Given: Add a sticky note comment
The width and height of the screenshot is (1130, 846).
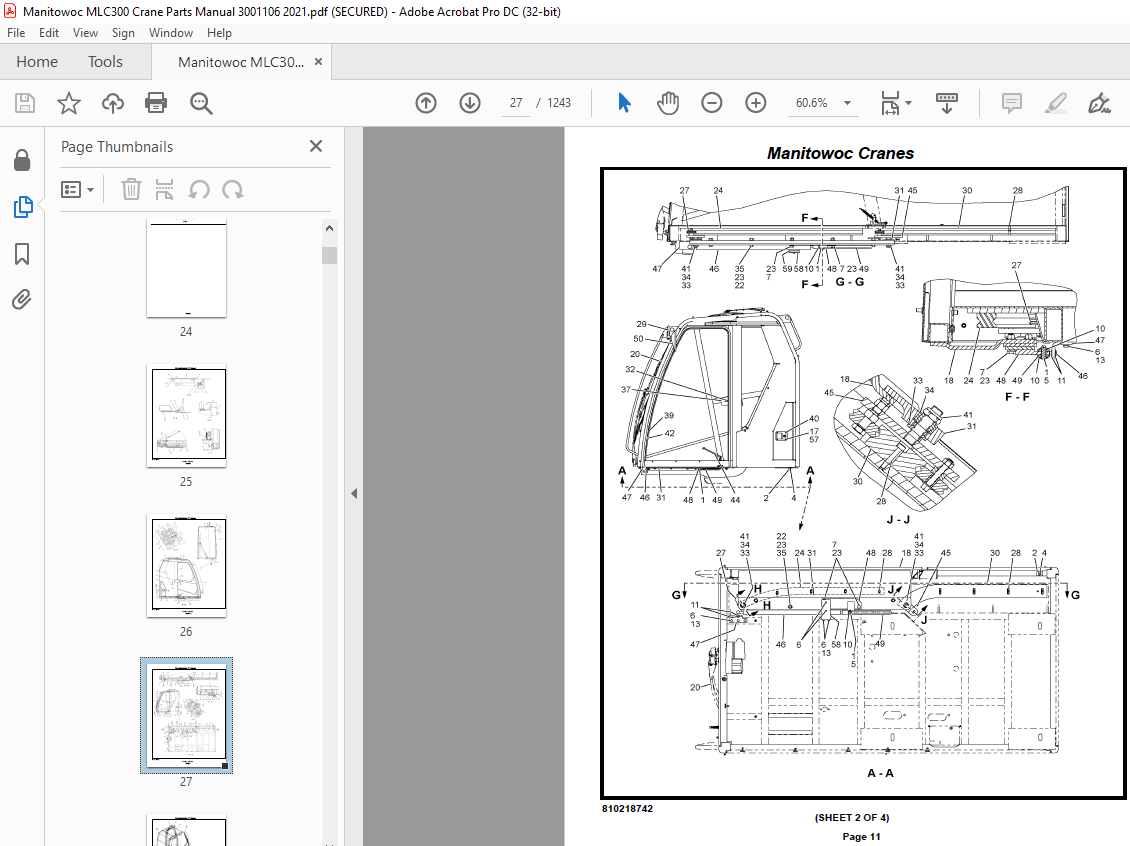Looking at the screenshot, I should click(1012, 103).
